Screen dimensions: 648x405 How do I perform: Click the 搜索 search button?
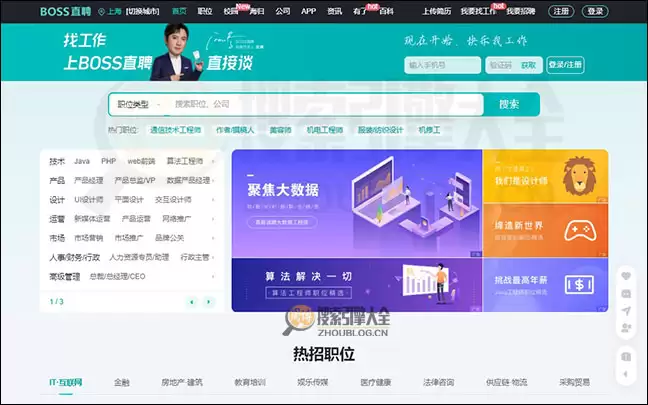[x=510, y=105]
